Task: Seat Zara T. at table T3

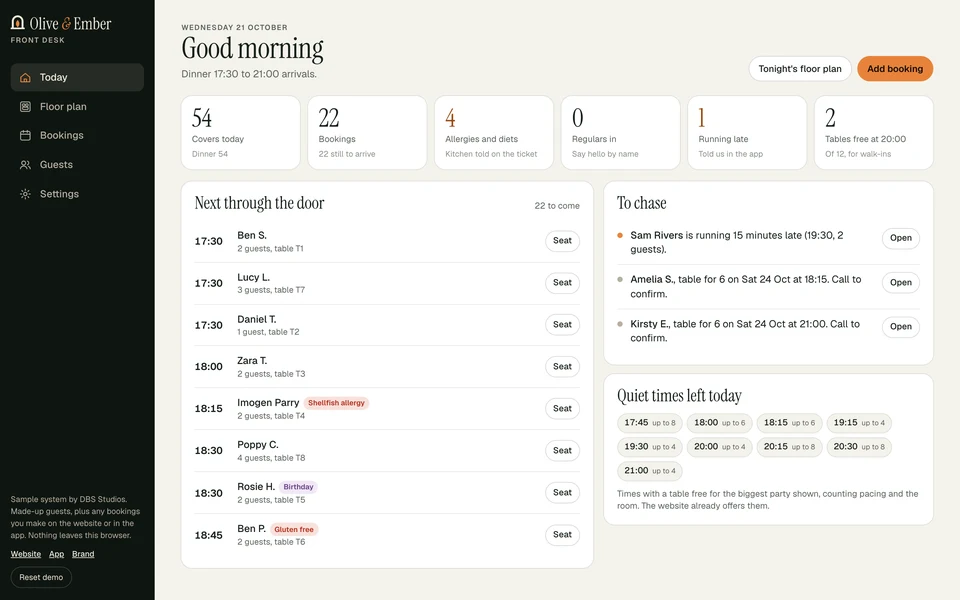Action: pyautogui.click(x=562, y=367)
